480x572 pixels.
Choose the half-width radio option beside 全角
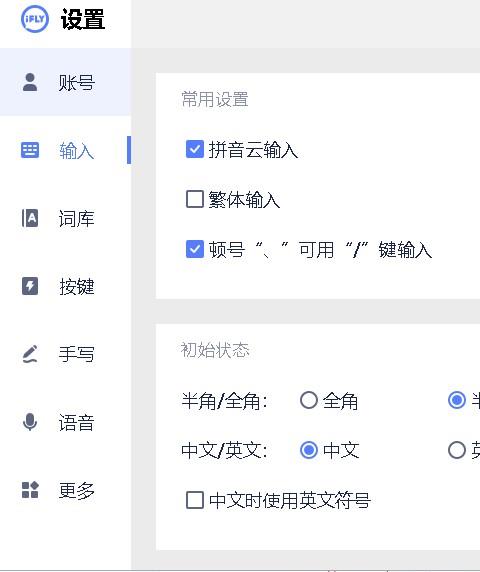(457, 400)
